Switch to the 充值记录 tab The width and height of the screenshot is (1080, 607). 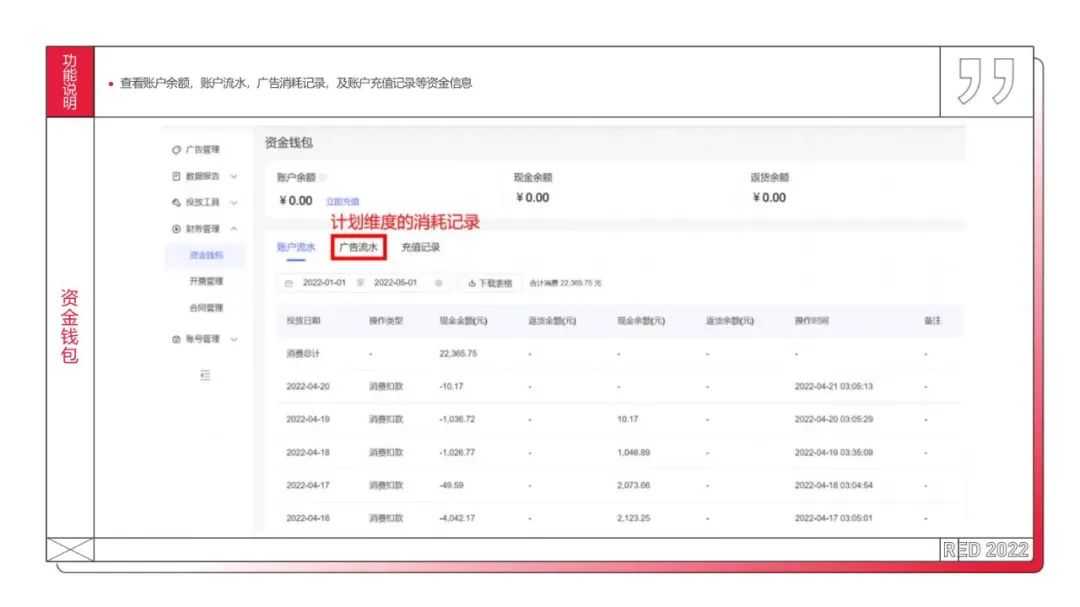tap(420, 247)
